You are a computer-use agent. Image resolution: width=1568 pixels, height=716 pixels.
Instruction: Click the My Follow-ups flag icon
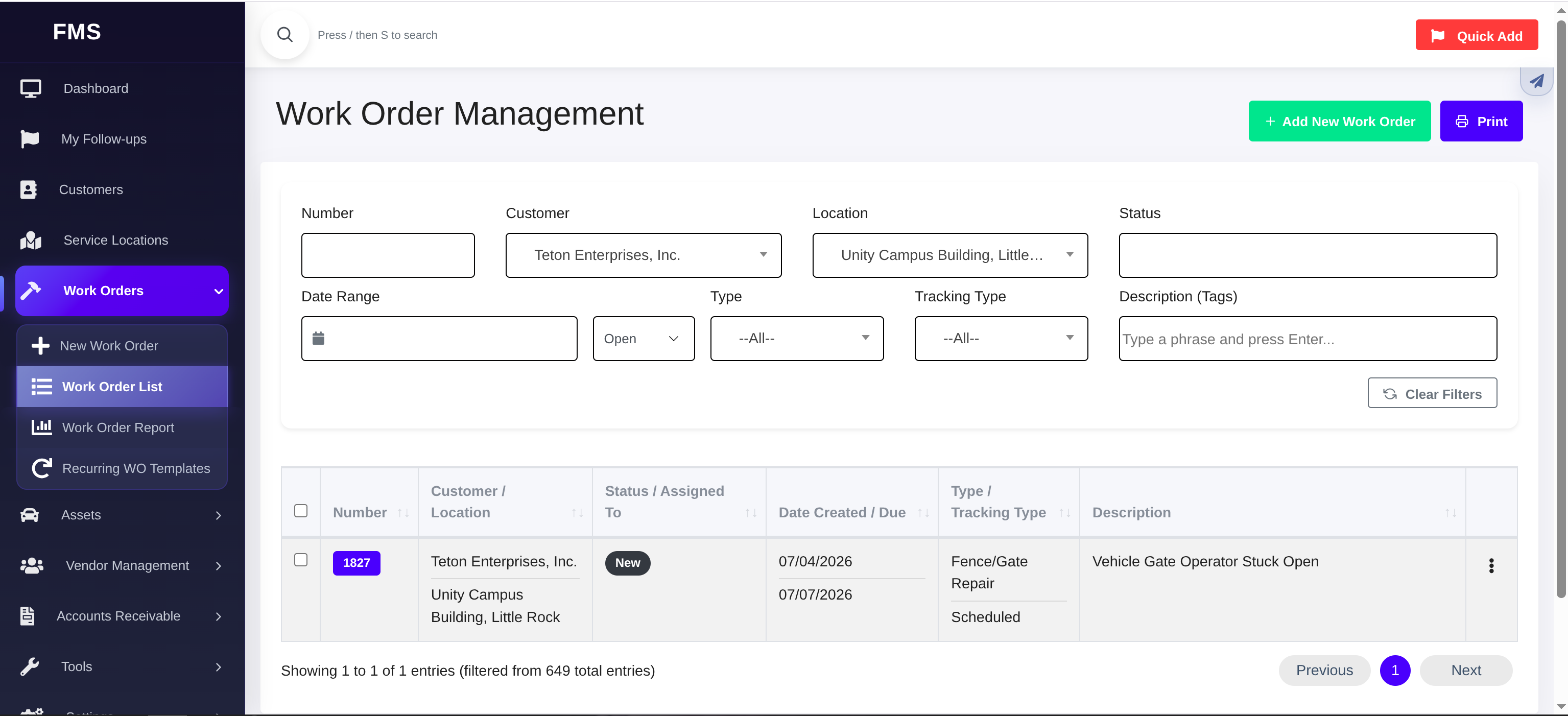point(29,139)
